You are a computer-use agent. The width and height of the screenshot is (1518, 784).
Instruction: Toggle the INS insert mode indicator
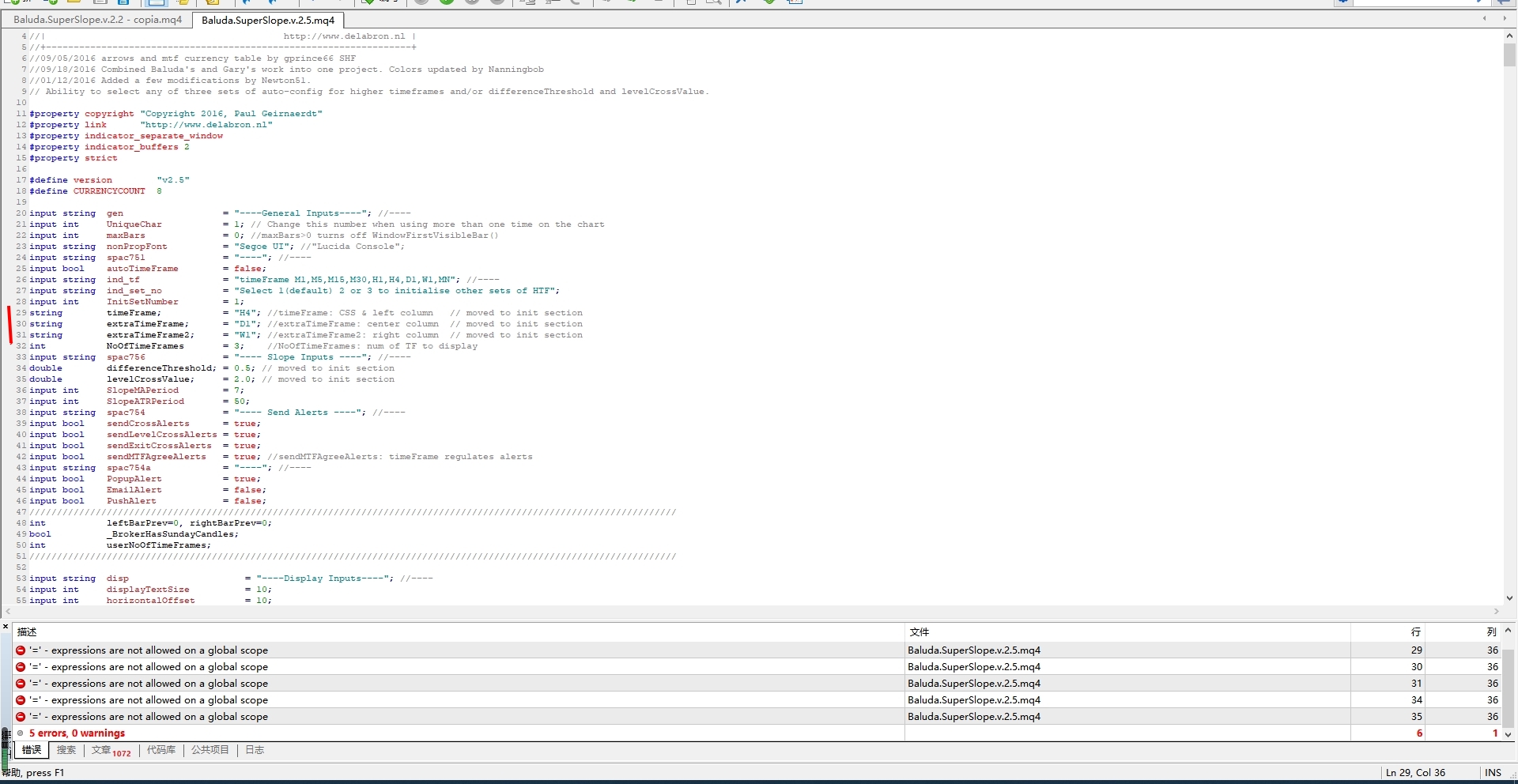pos(1493,773)
